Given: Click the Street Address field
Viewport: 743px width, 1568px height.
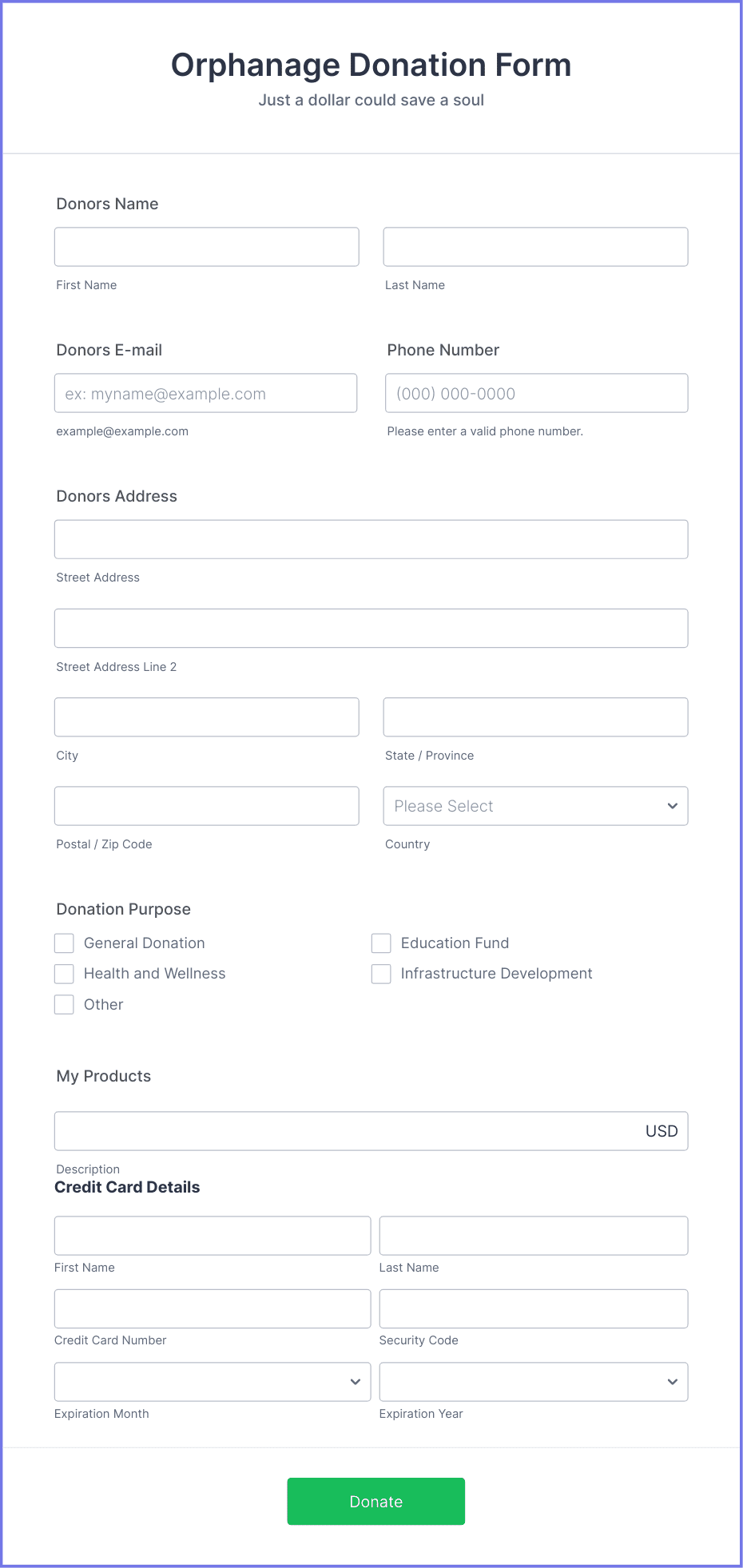Looking at the screenshot, I should point(371,539).
